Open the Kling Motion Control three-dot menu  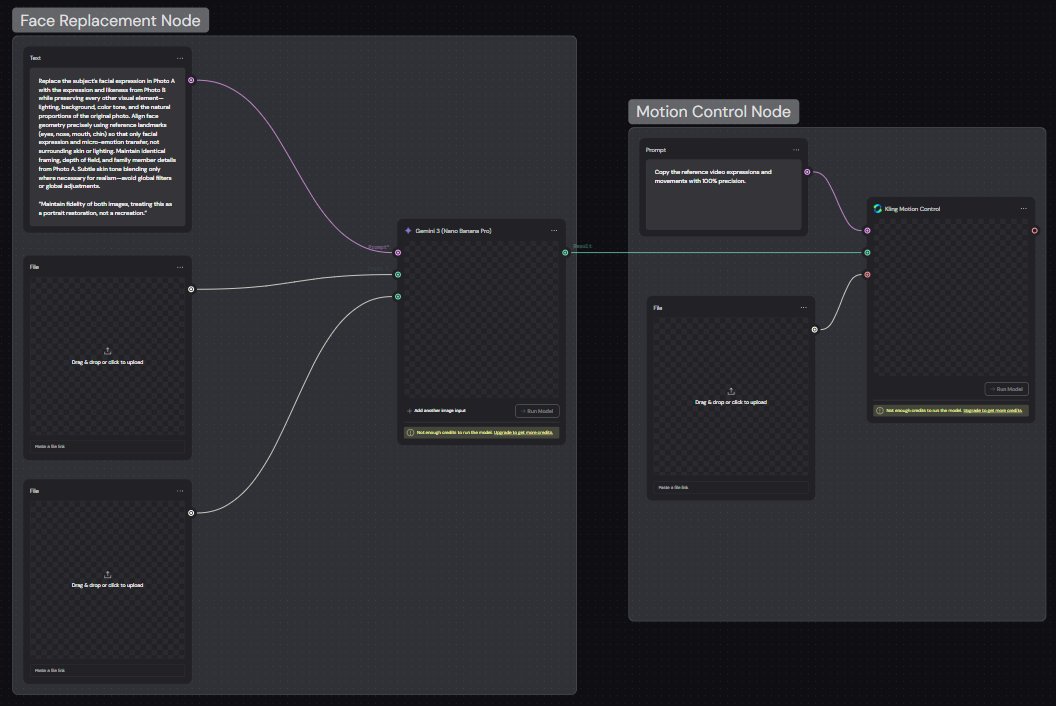[x=1024, y=208]
